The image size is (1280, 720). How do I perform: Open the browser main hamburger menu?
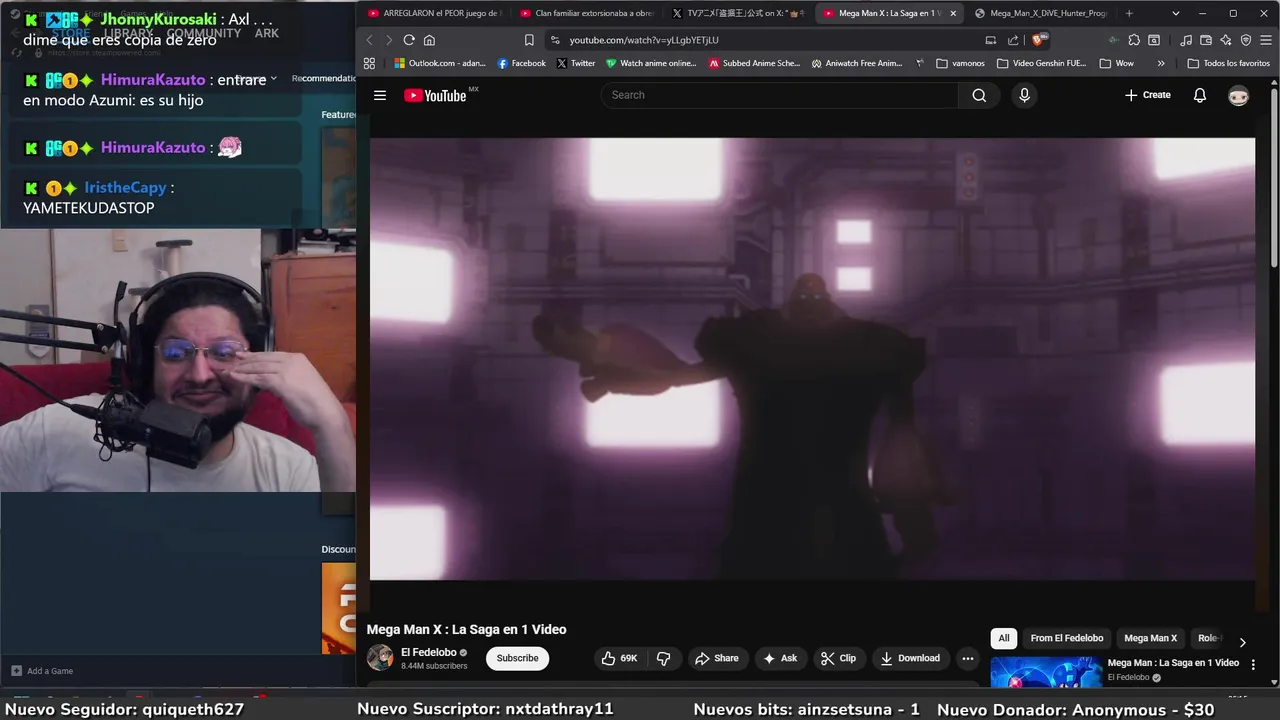coord(1265,40)
